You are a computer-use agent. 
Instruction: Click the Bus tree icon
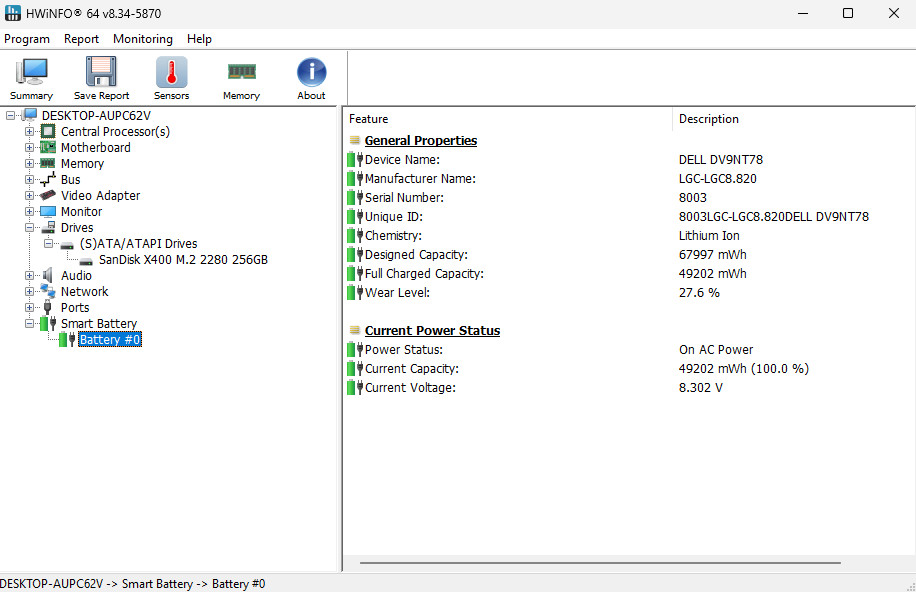pyautogui.click(x=48, y=179)
